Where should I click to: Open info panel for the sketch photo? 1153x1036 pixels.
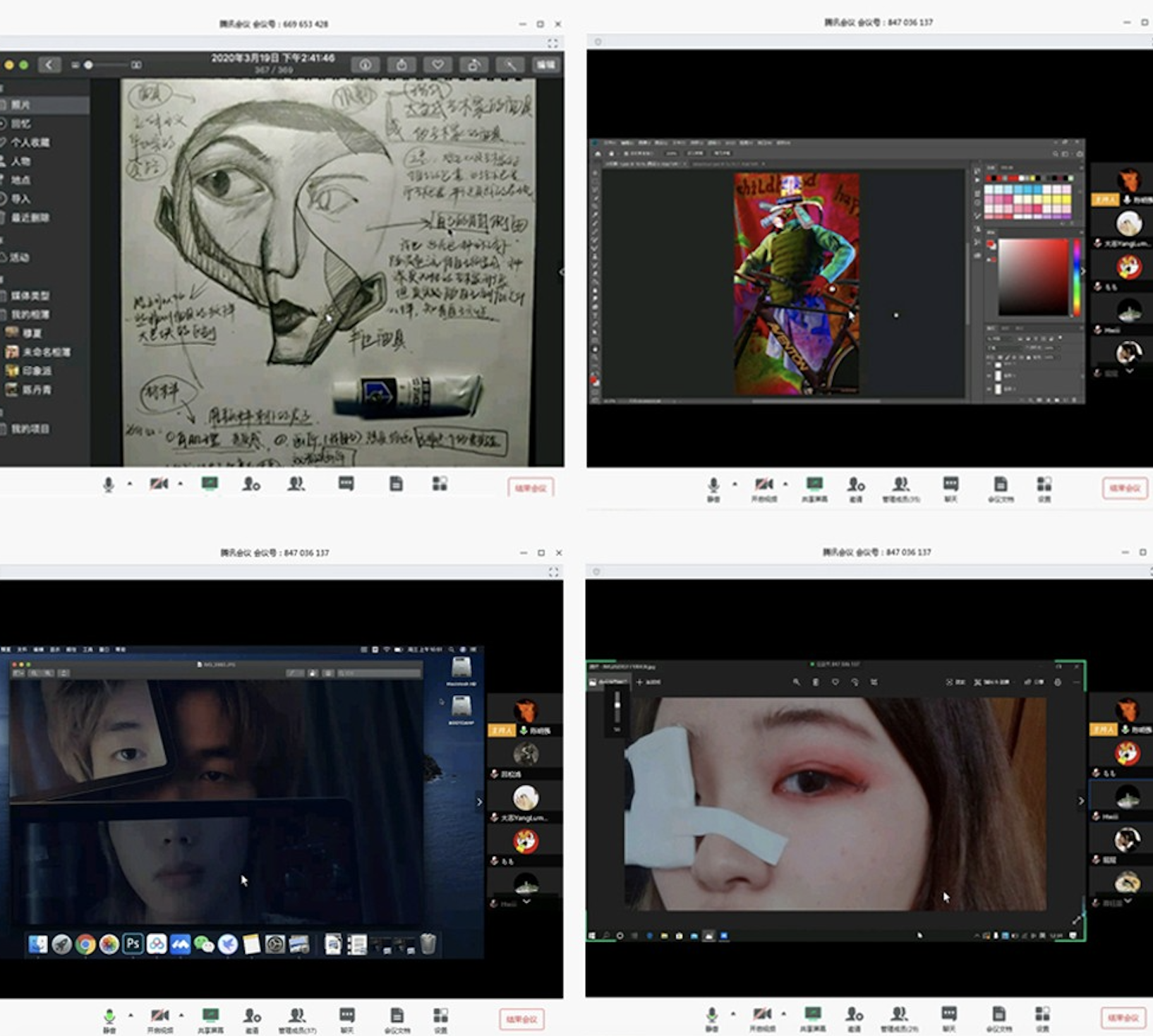(x=366, y=65)
